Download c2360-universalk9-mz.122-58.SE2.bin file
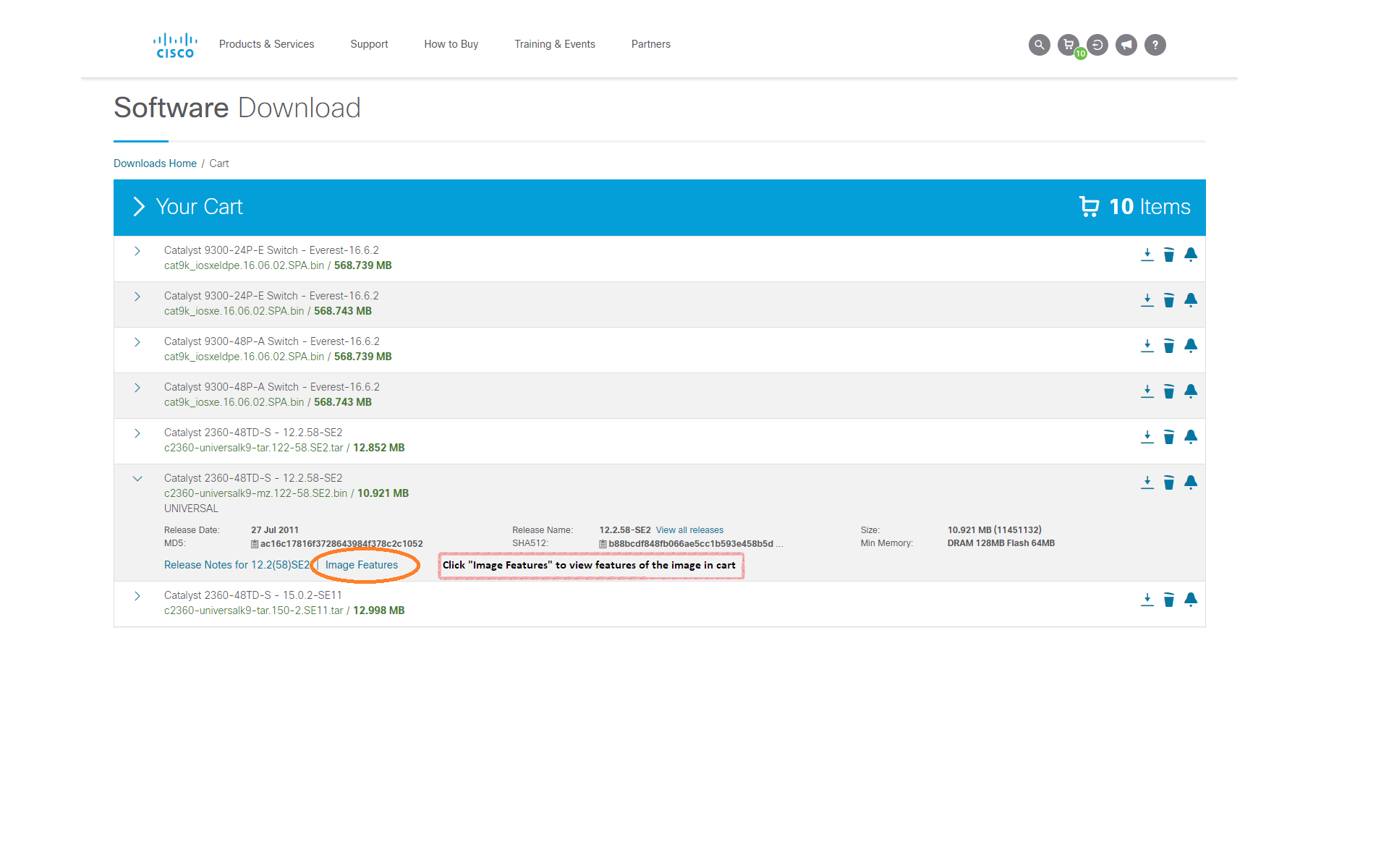Screen dimensions: 1389x868 click(1147, 482)
